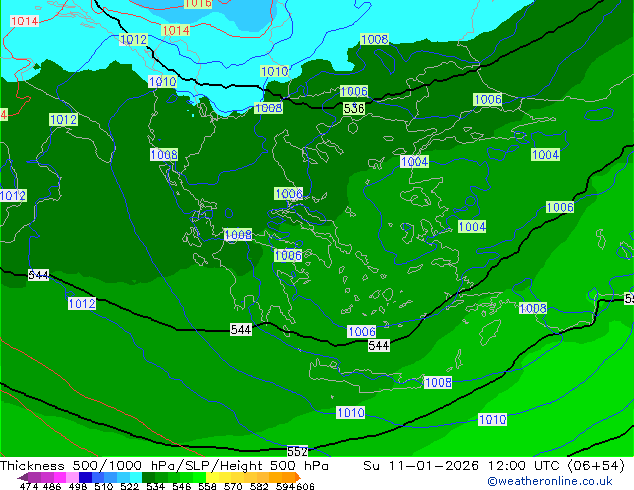The image size is (634, 490).
Task: Click the 606 legend value
Action: click(304, 486)
